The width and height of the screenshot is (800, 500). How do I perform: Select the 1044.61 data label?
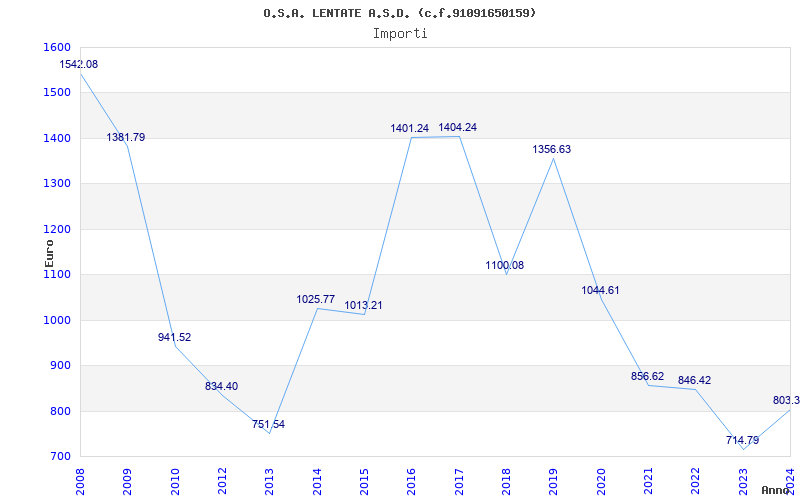tap(600, 290)
